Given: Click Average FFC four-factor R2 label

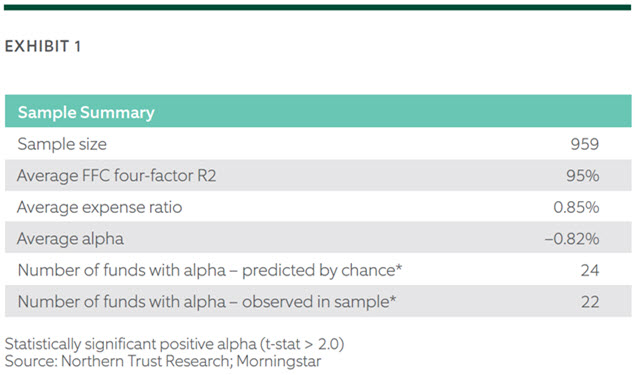Looking at the screenshot, I should pyautogui.click(x=116, y=175).
